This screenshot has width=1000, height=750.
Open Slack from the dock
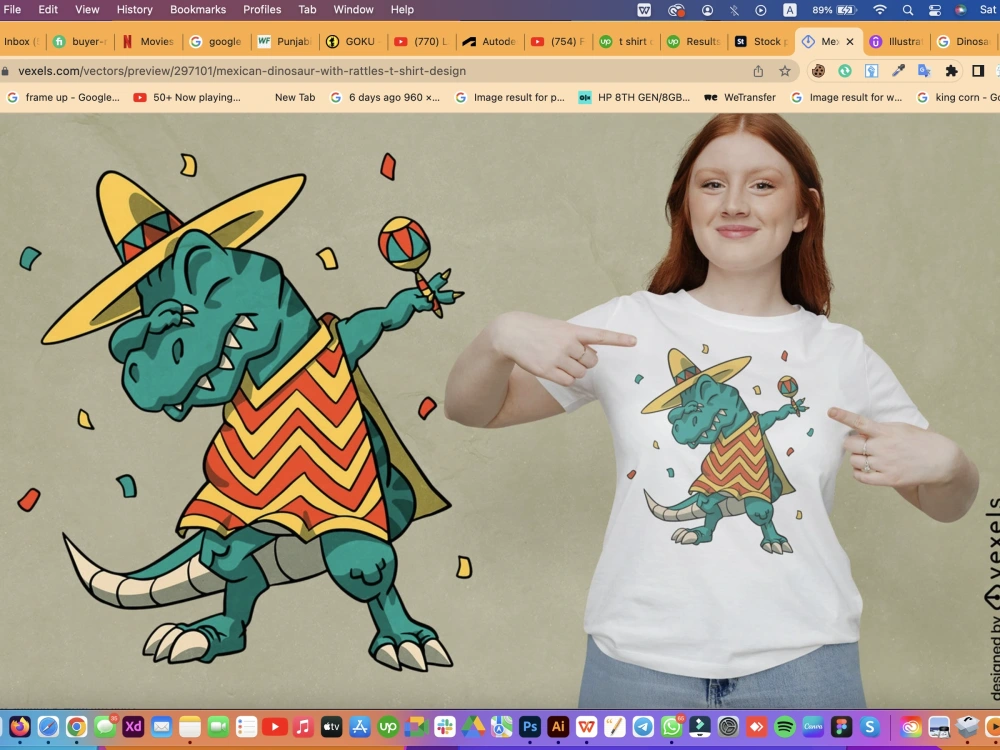pyautogui.click(x=445, y=726)
